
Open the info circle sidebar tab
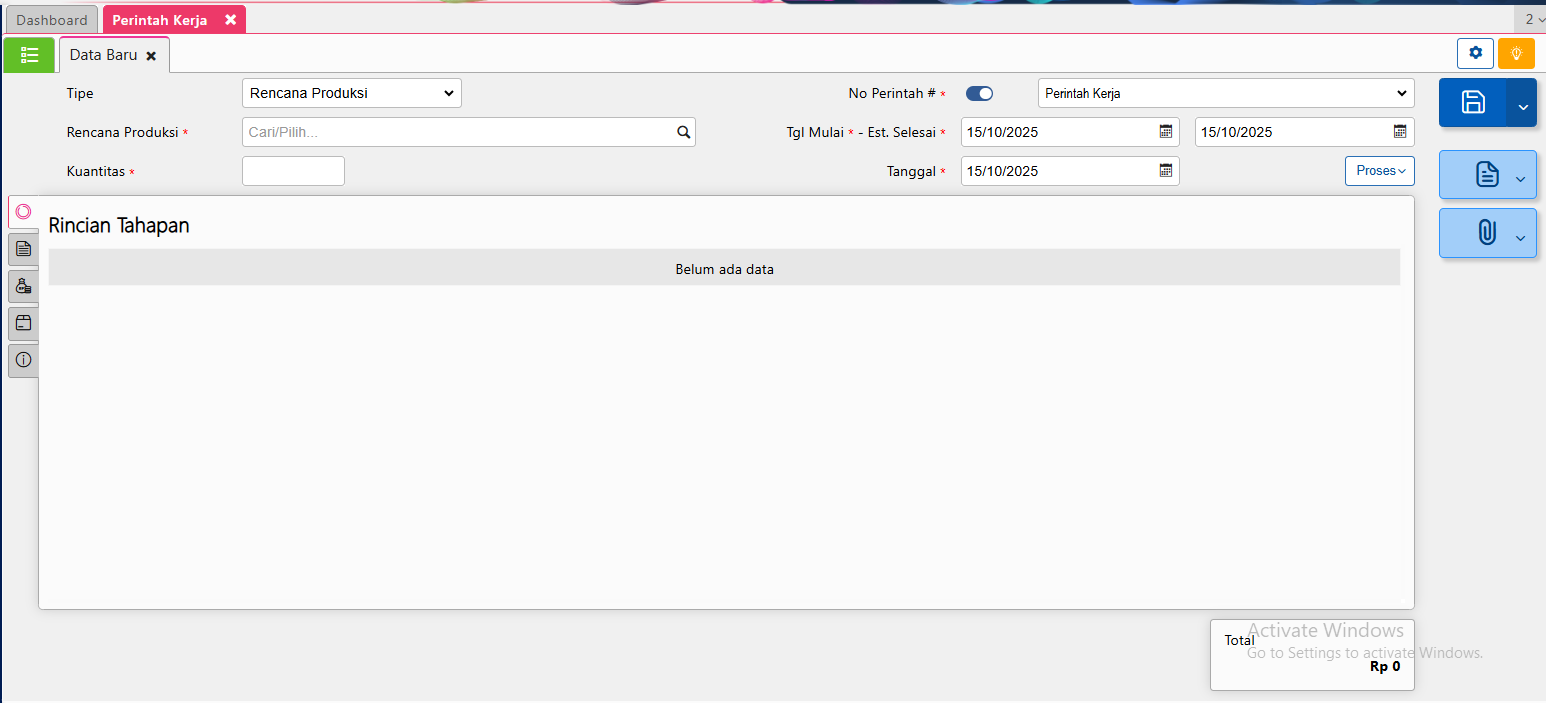tap(23, 360)
